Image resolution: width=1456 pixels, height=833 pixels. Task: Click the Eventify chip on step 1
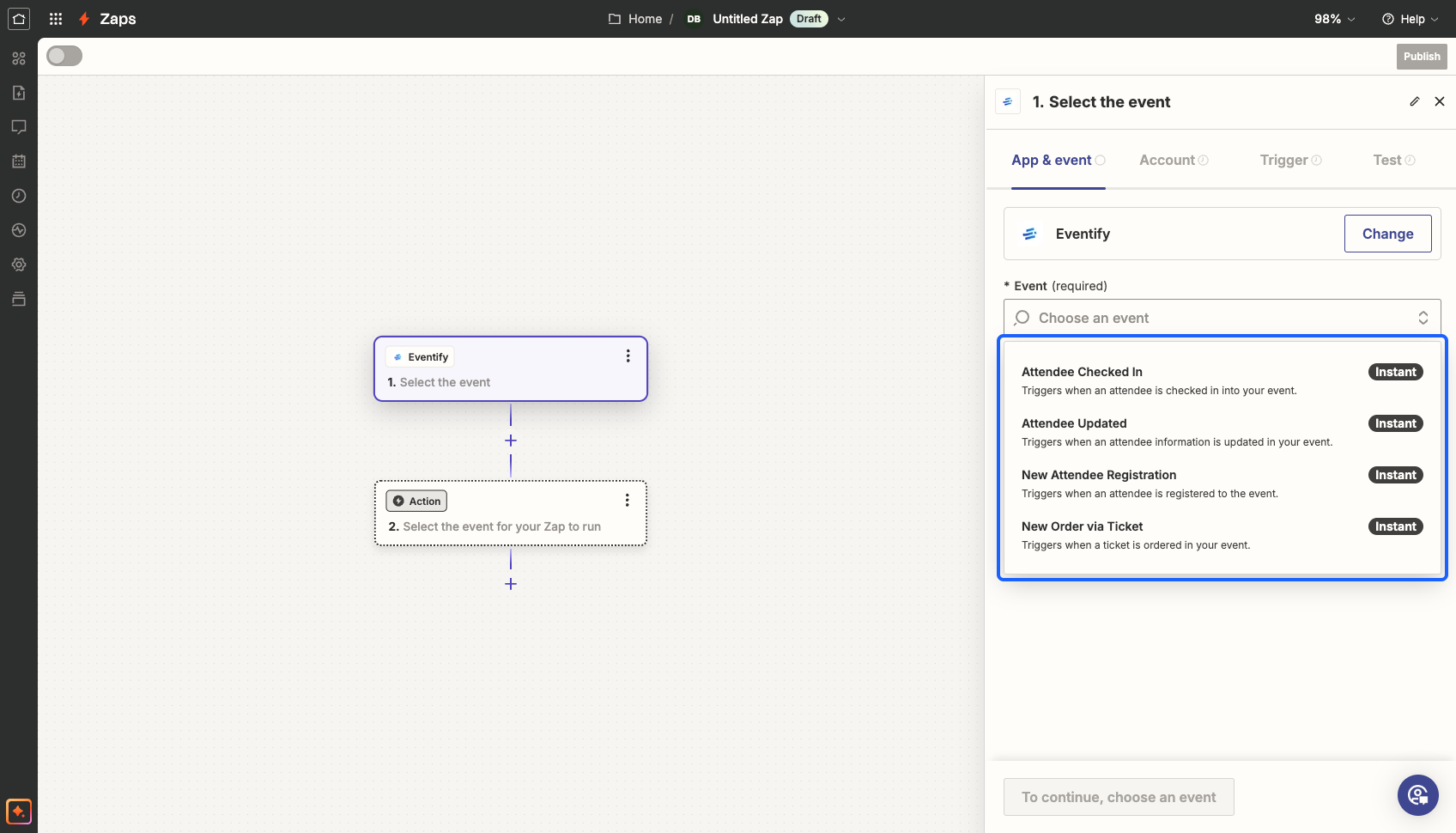(x=420, y=356)
